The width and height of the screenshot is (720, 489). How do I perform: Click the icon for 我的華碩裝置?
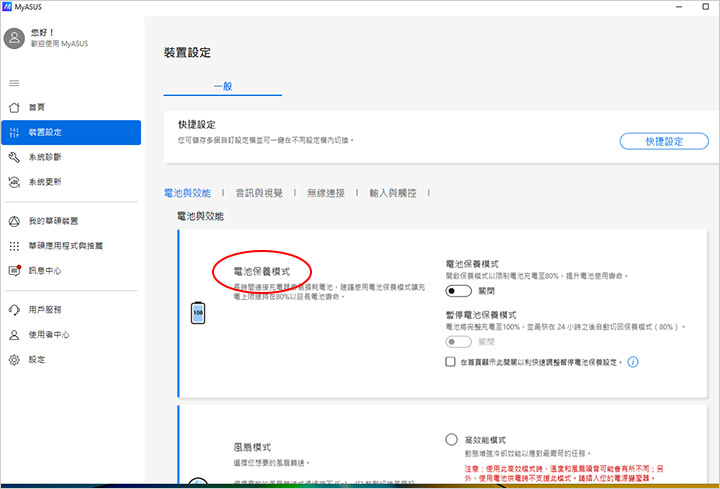pyautogui.click(x=14, y=221)
